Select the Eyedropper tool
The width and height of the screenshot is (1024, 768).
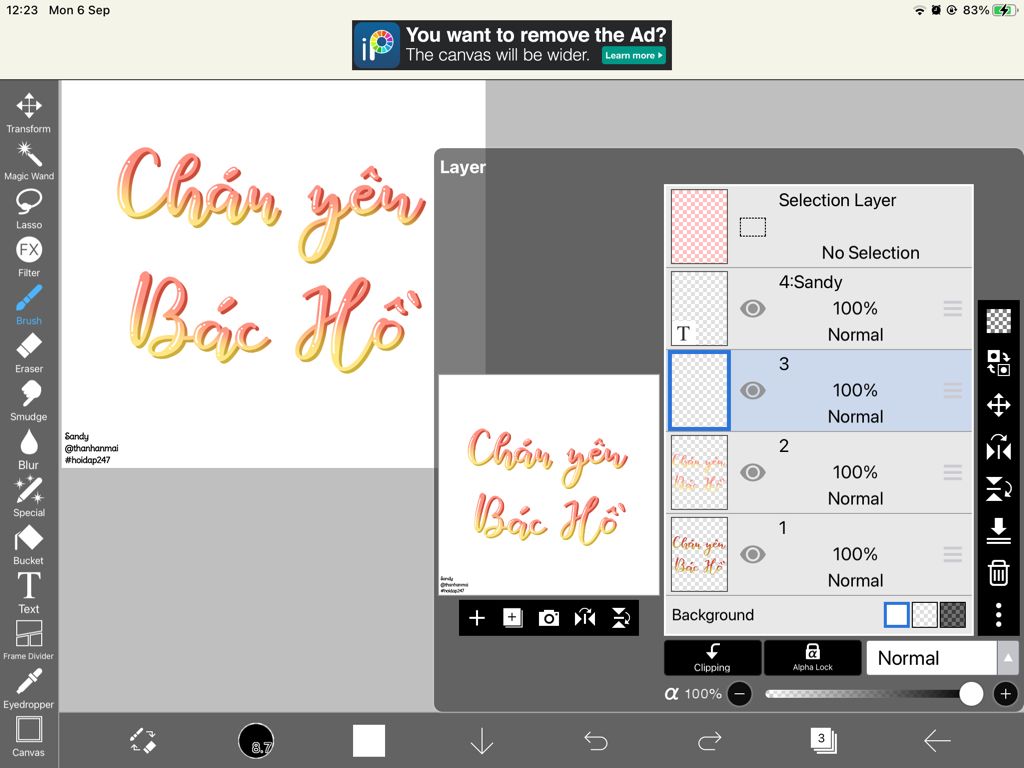(29, 688)
